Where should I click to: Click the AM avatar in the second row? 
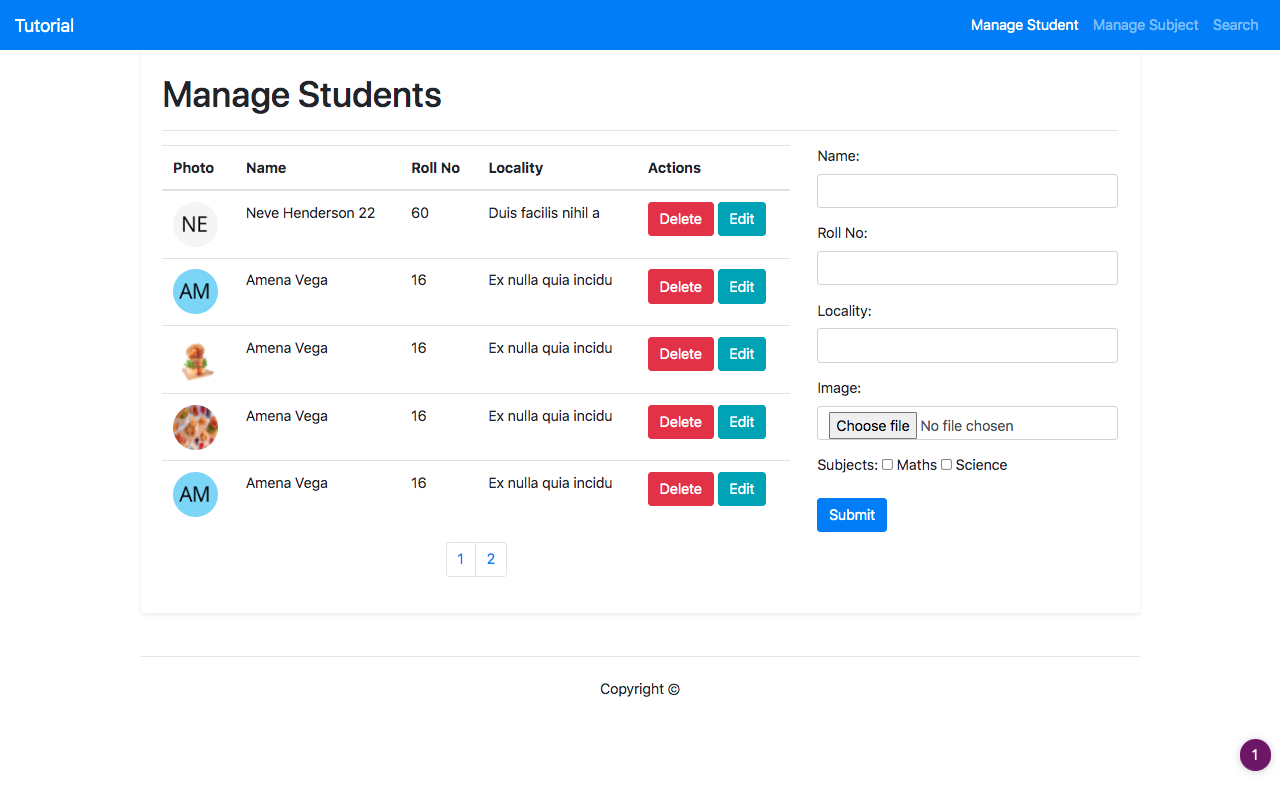[195, 291]
